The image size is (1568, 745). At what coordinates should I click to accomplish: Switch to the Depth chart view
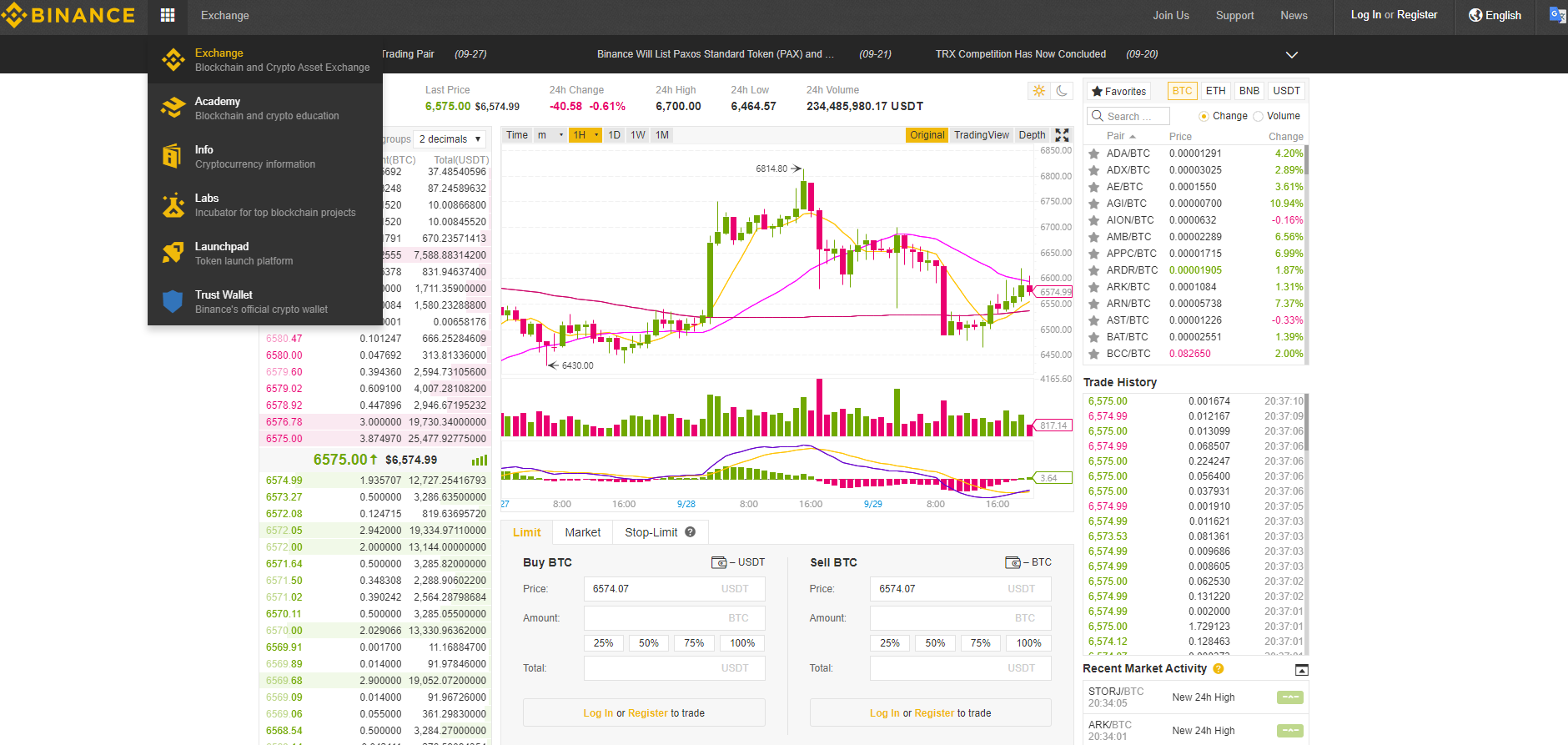point(1032,135)
